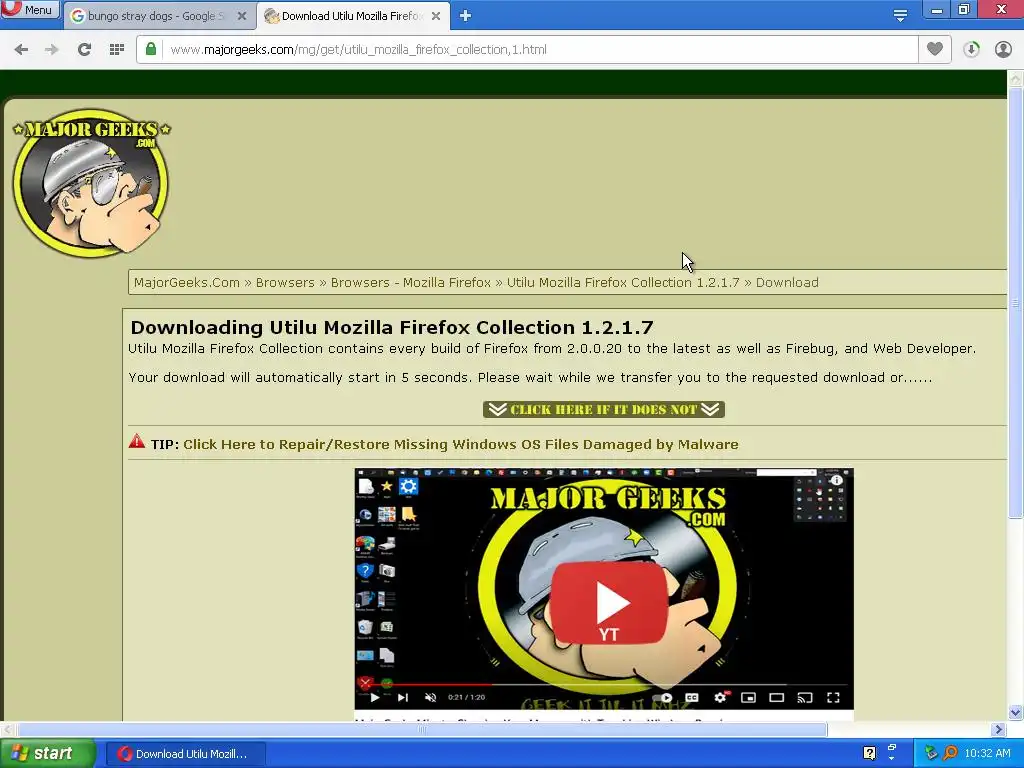Click the red warning triangle TIP icon
Image resolution: width=1024 pixels, height=768 pixels.
coord(136,441)
